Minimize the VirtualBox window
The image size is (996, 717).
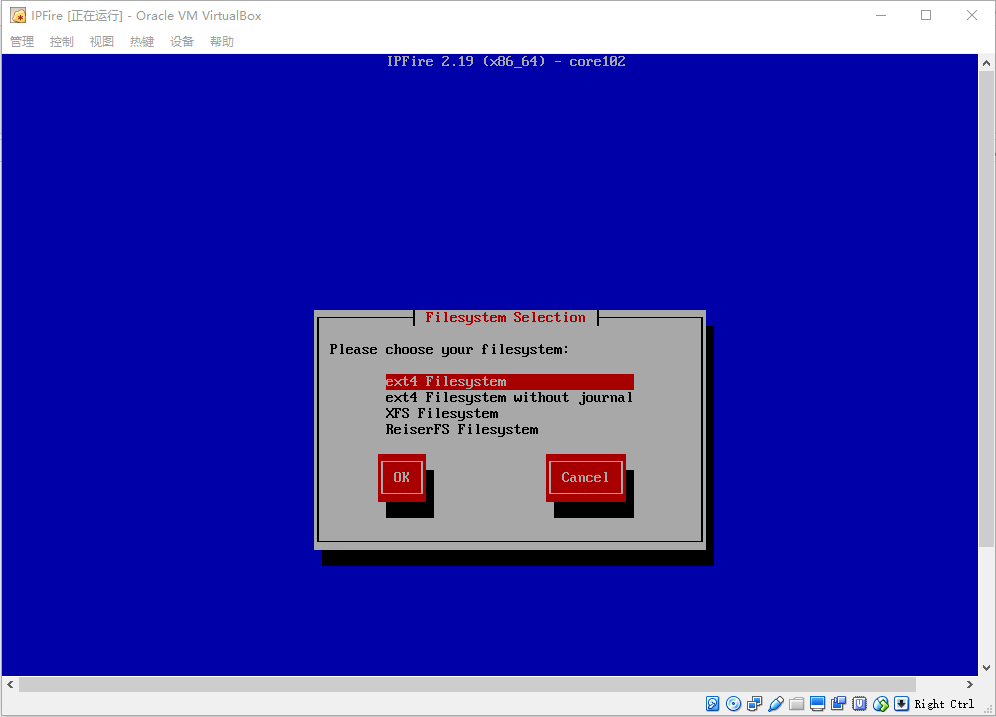pyautogui.click(x=880, y=15)
